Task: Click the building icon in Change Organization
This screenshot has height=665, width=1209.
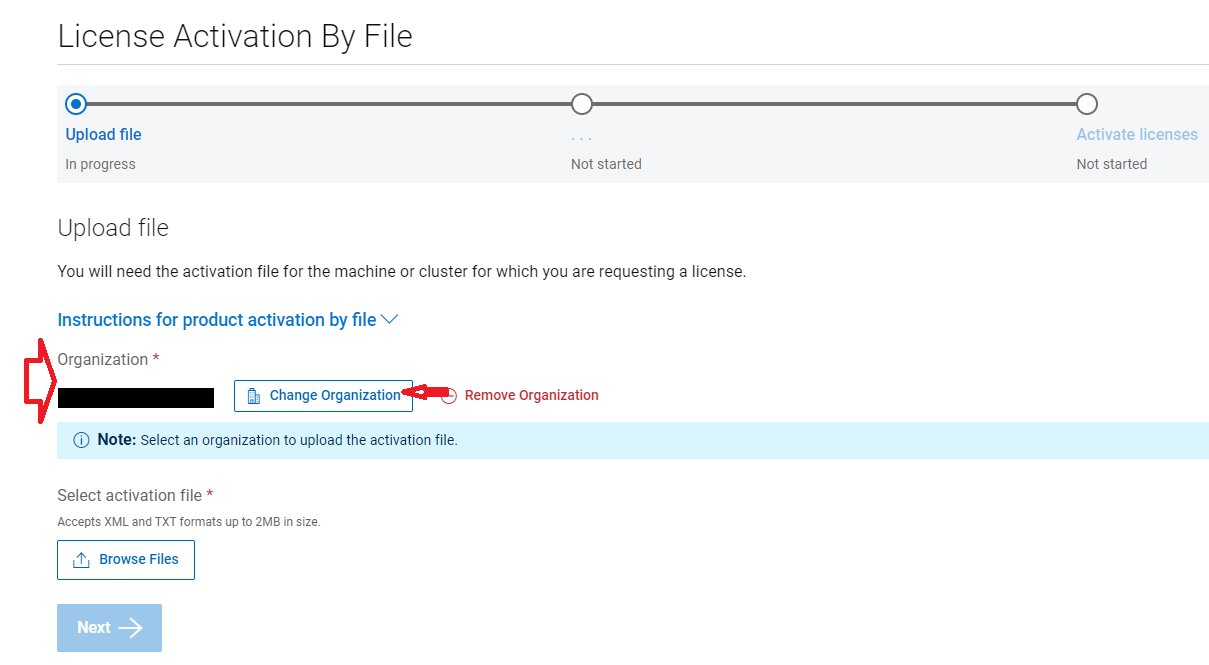Action: (x=253, y=396)
